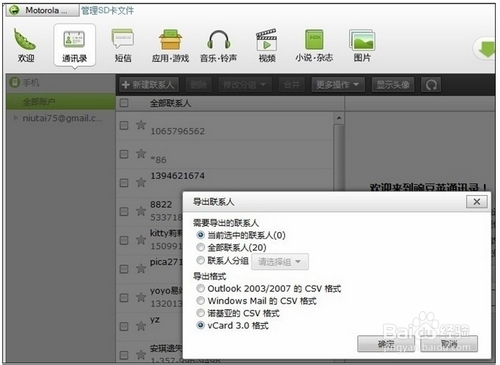Click the refresh icon in contacts toolbar
The width and height of the screenshot is (500, 365).
click(x=431, y=85)
